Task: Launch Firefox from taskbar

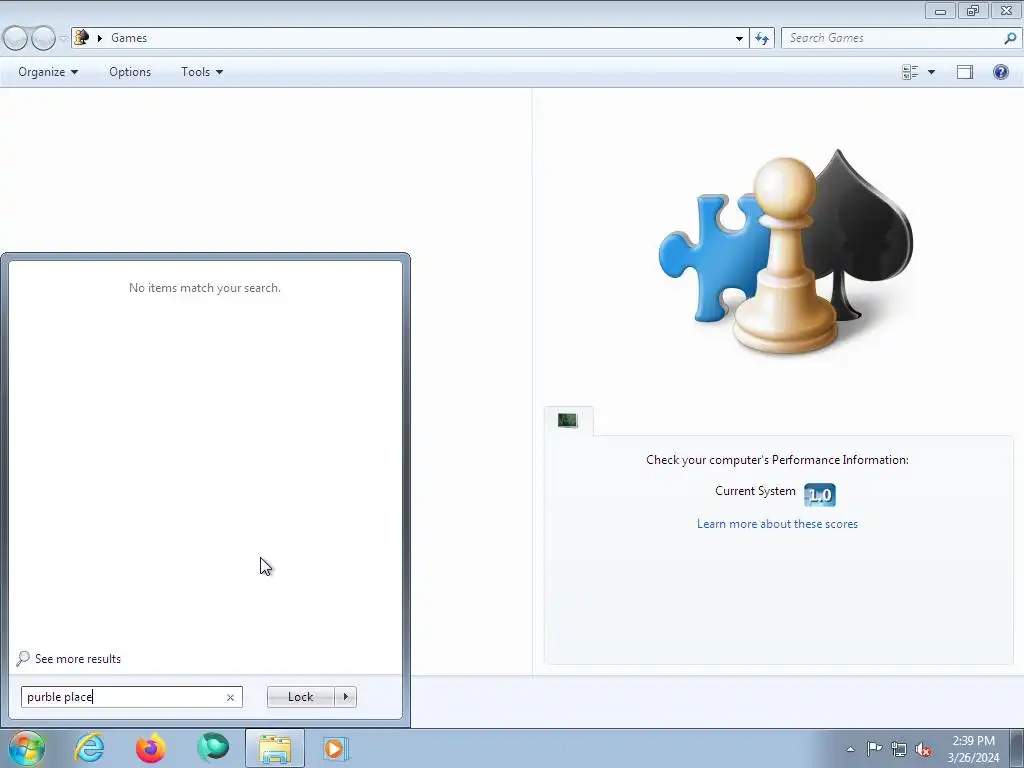Action: point(150,748)
